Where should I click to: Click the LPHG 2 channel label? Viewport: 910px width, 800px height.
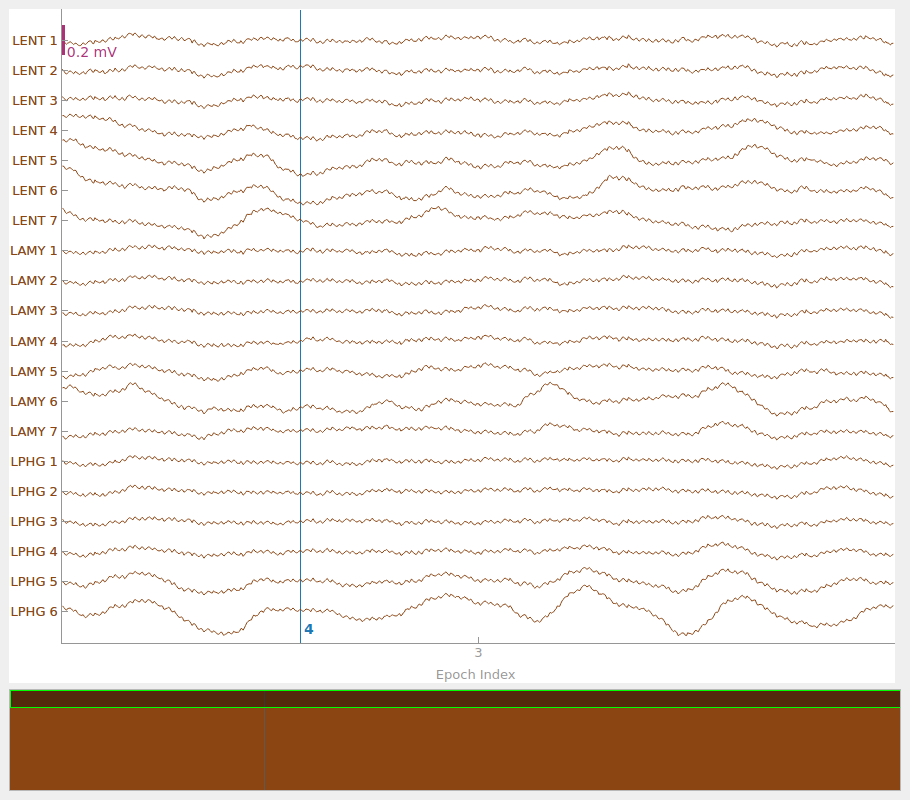click(x=34, y=492)
